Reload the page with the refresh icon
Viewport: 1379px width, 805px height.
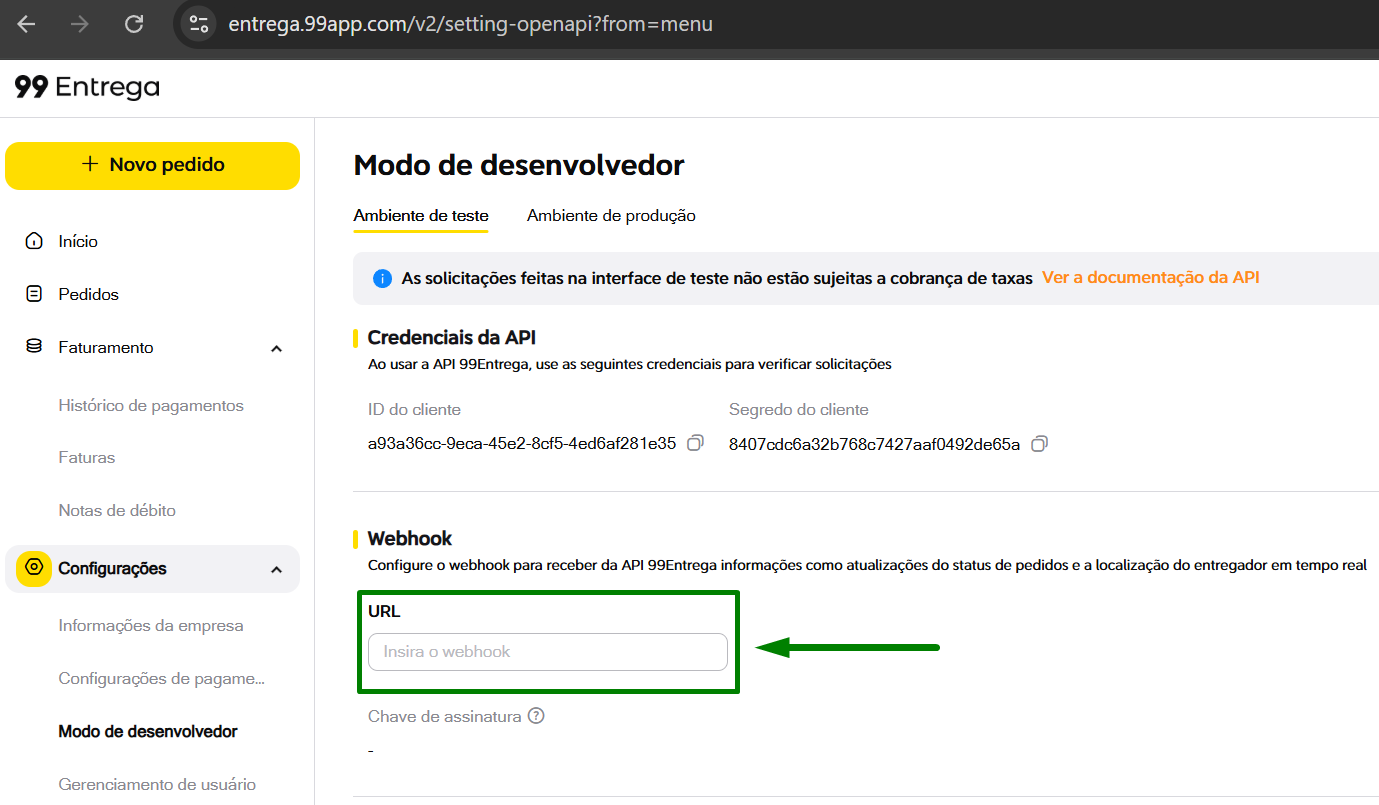134,24
